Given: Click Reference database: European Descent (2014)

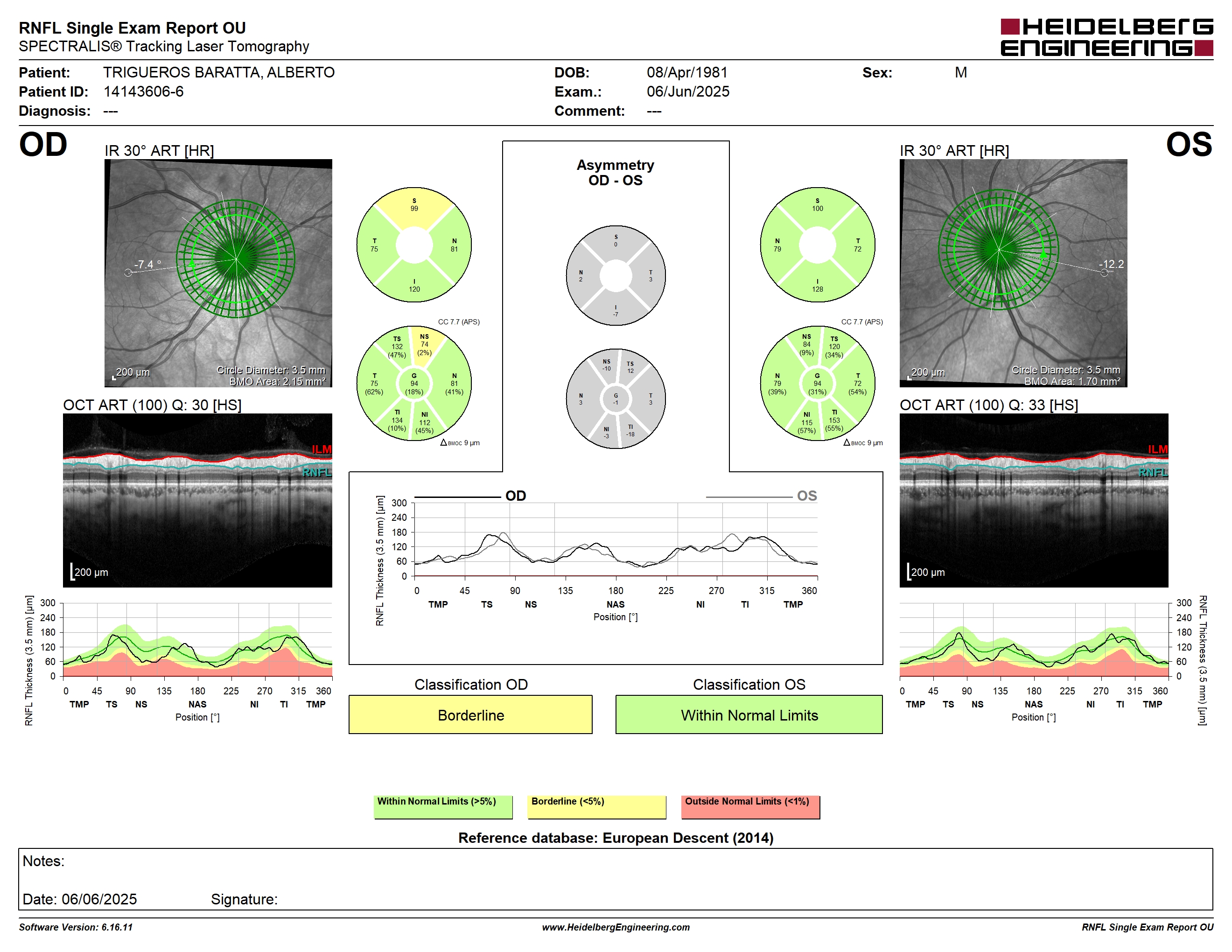Looking at the screenshot, I should 616,838.
